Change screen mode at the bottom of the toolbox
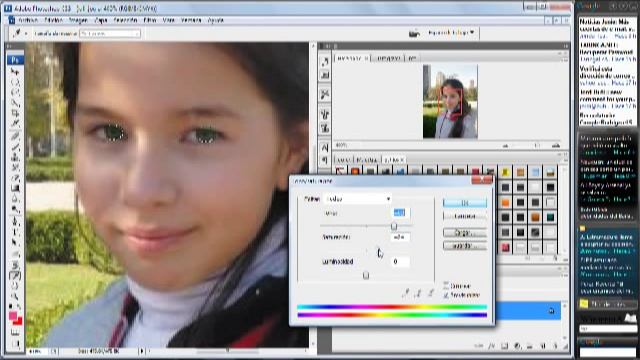The image size is (640, 360). click(15, 343)
